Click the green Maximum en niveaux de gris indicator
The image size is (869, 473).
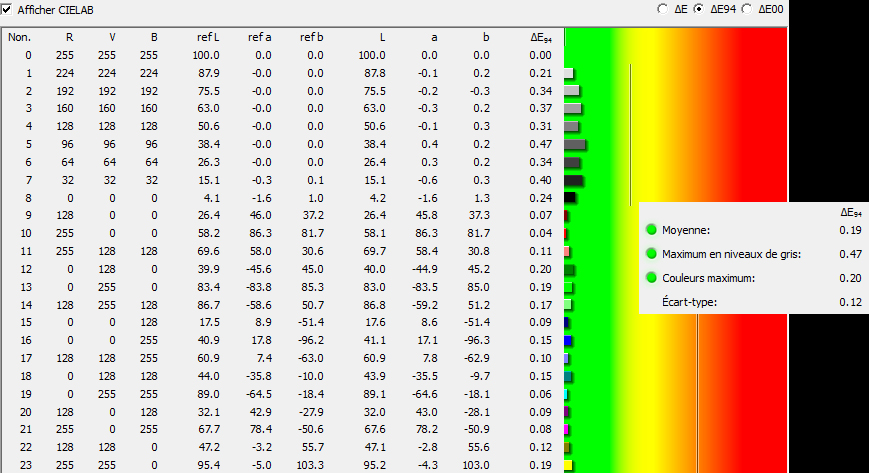[651, 254]
